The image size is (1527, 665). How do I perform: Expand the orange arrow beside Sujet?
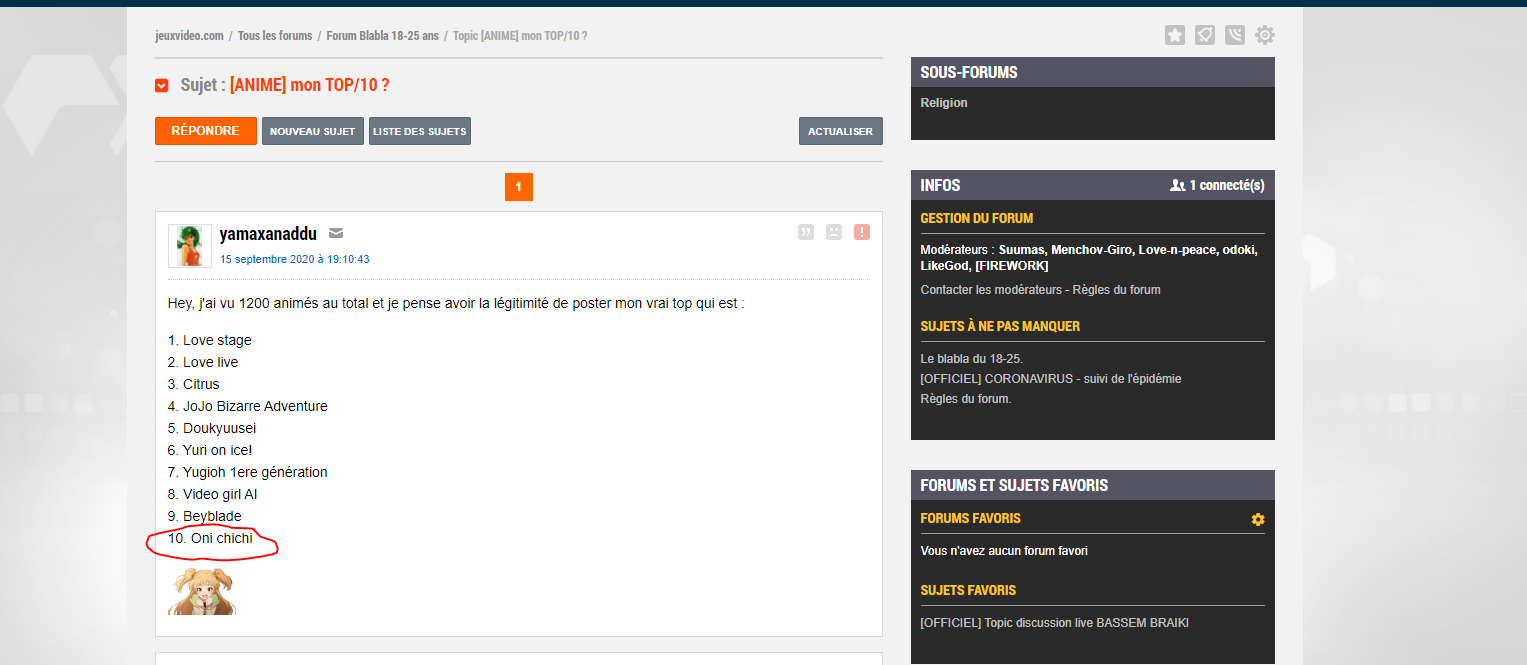coord(161,86)
